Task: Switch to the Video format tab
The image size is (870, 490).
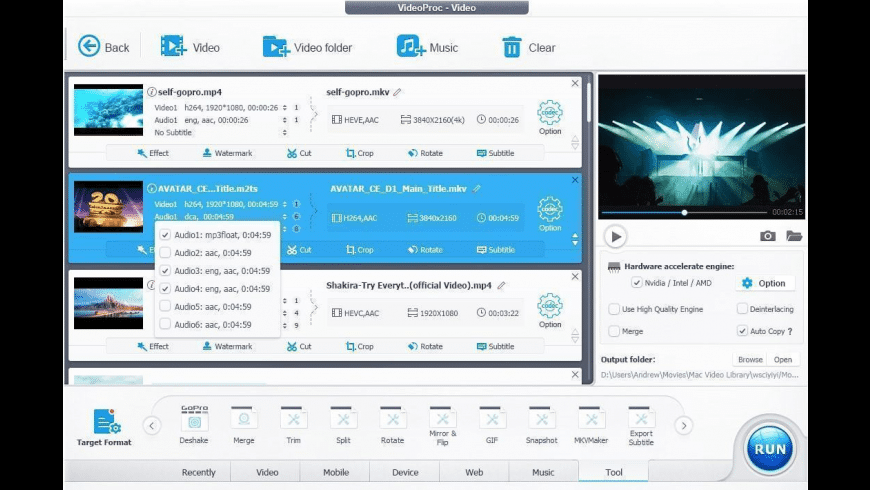Action: pos(267,472)
